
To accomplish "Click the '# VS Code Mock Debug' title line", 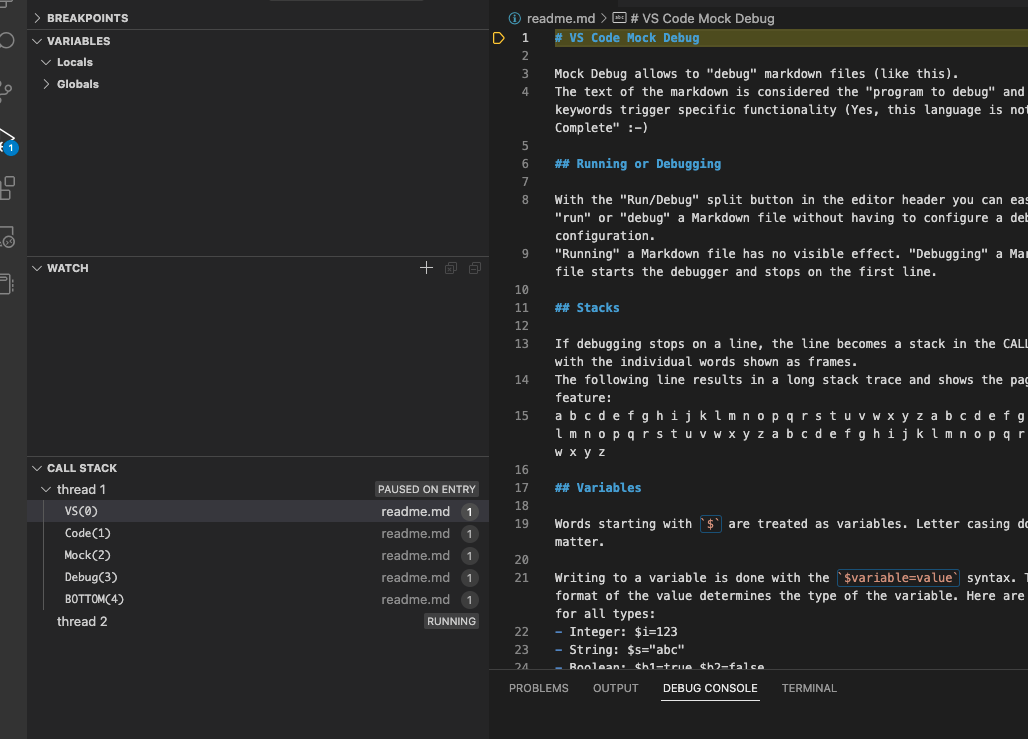I will [x=627, y=38].
